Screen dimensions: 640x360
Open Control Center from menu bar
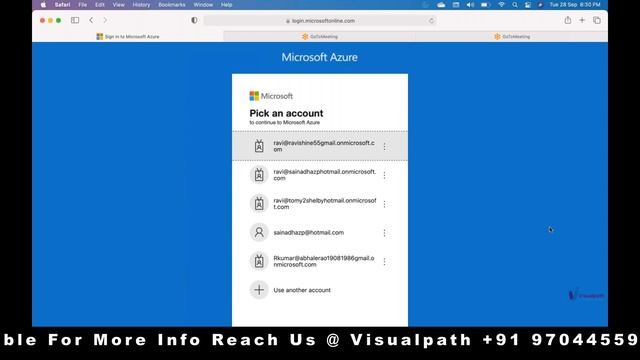pos(528,5)
